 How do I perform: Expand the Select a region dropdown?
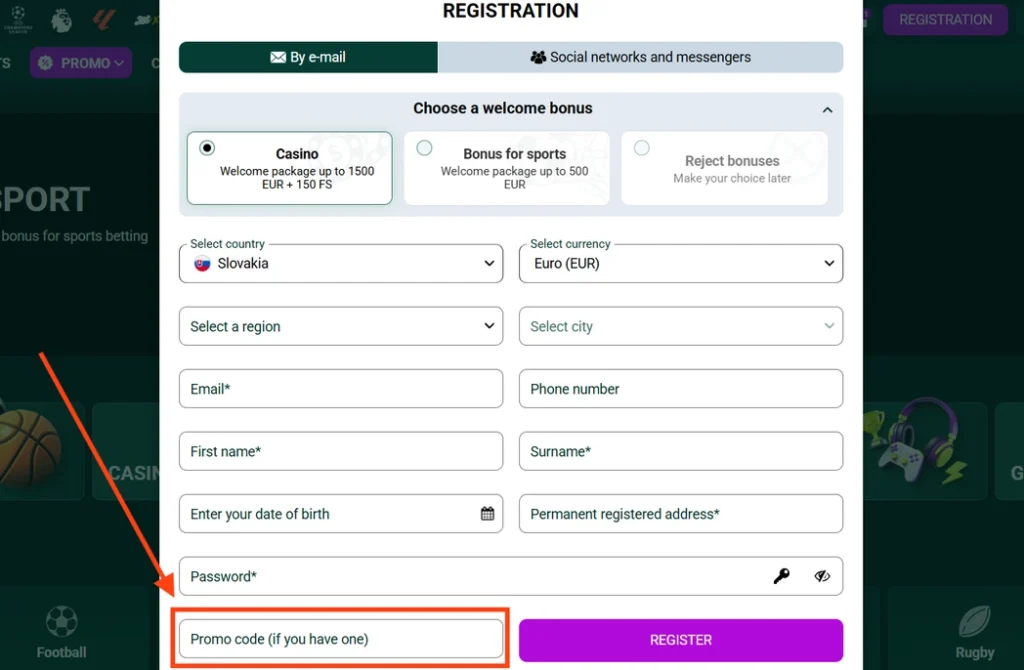pos(341,326)
